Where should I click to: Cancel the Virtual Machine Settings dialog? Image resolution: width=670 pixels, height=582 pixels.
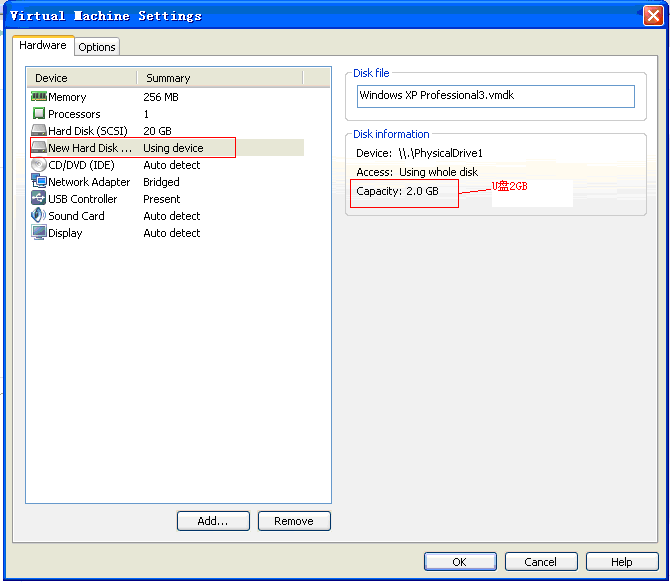click(541, 561)
